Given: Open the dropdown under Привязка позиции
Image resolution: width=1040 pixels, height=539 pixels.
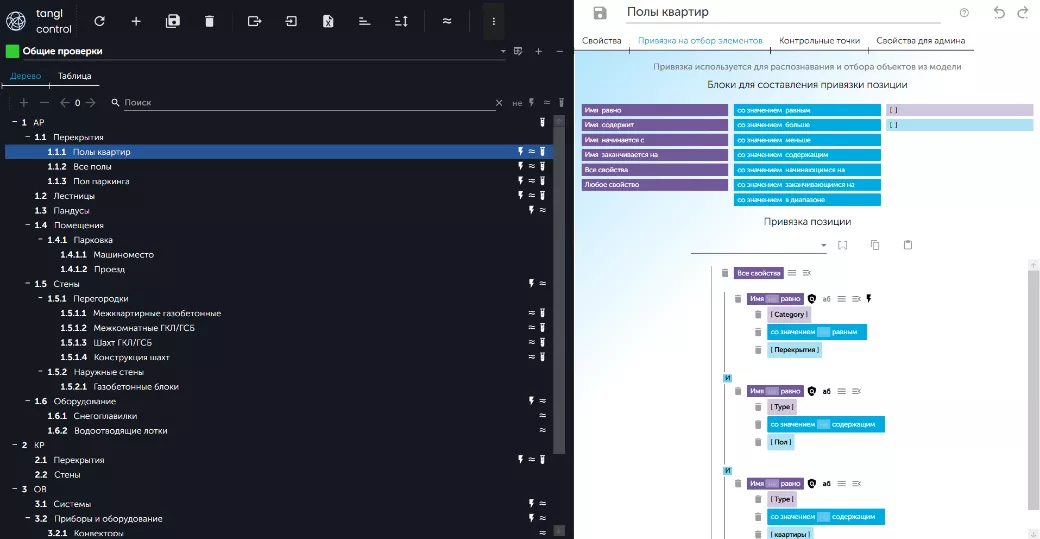Looking at the screenshot, I should tap(823, 246).
